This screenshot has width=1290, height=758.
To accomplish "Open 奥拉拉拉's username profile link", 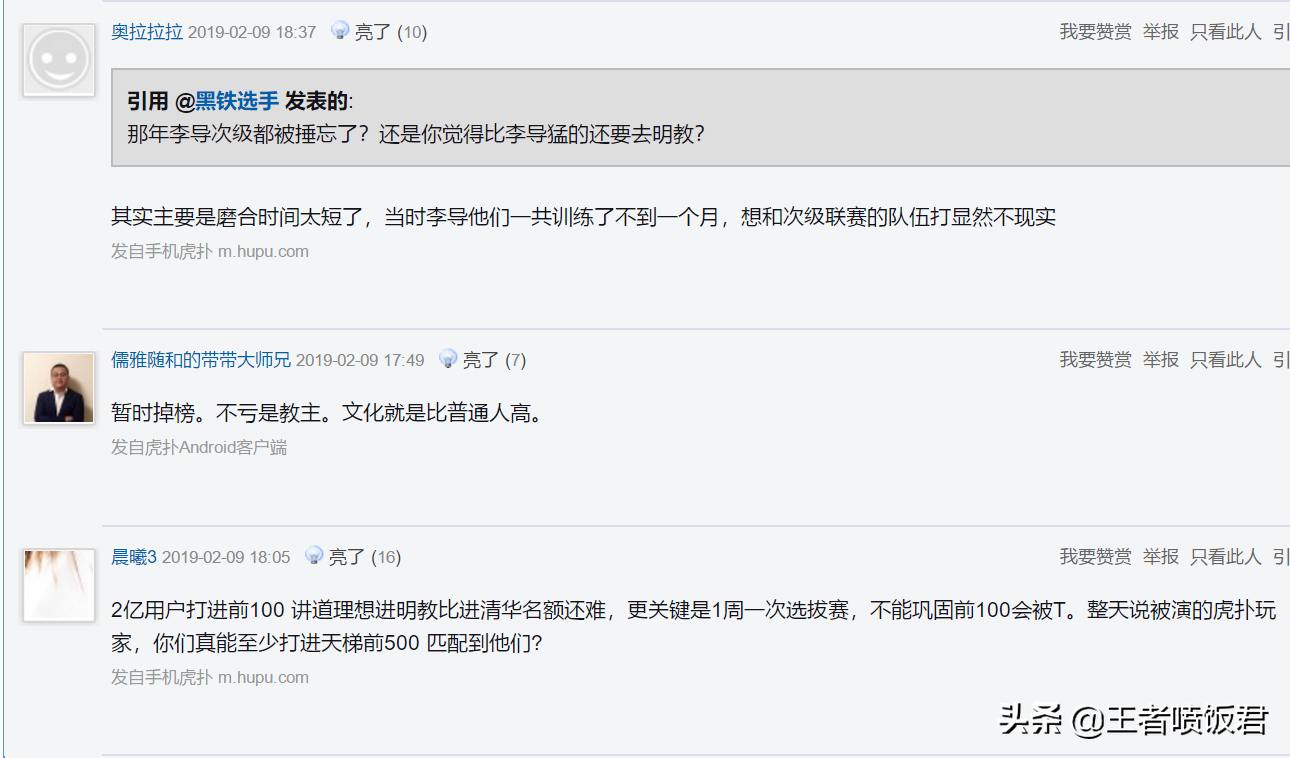I will 146,31.
